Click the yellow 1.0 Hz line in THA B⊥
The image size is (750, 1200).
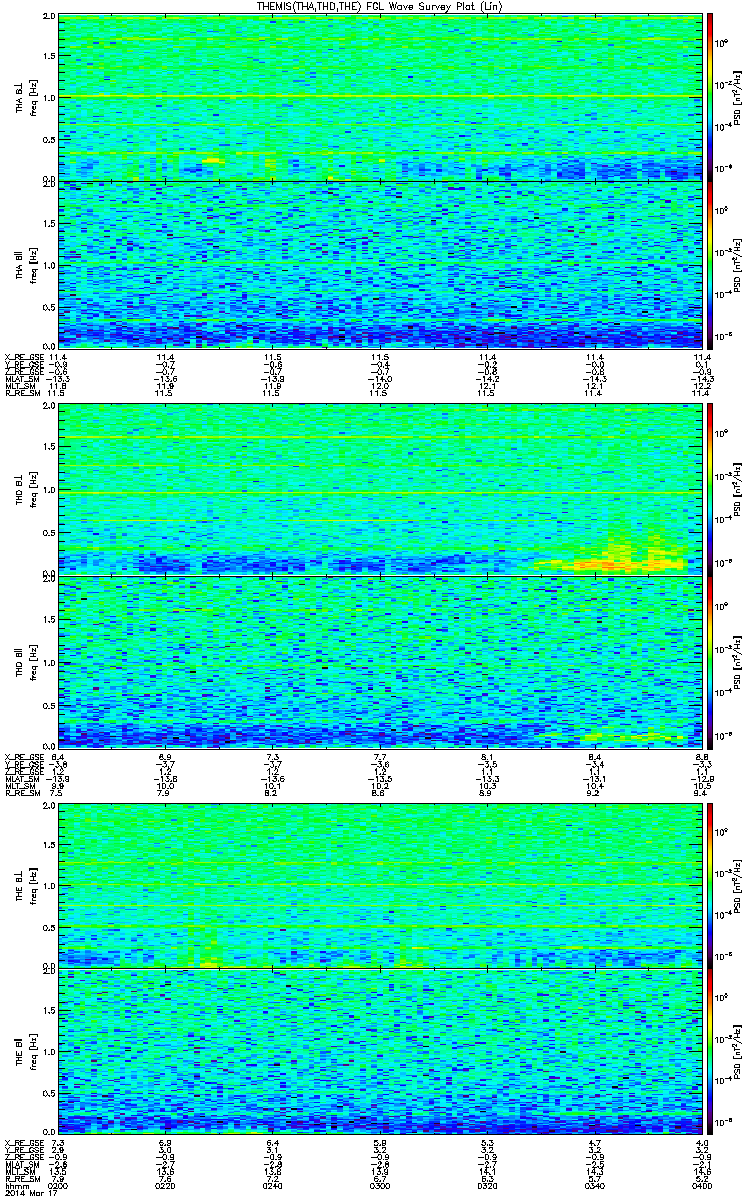(379, 97)
